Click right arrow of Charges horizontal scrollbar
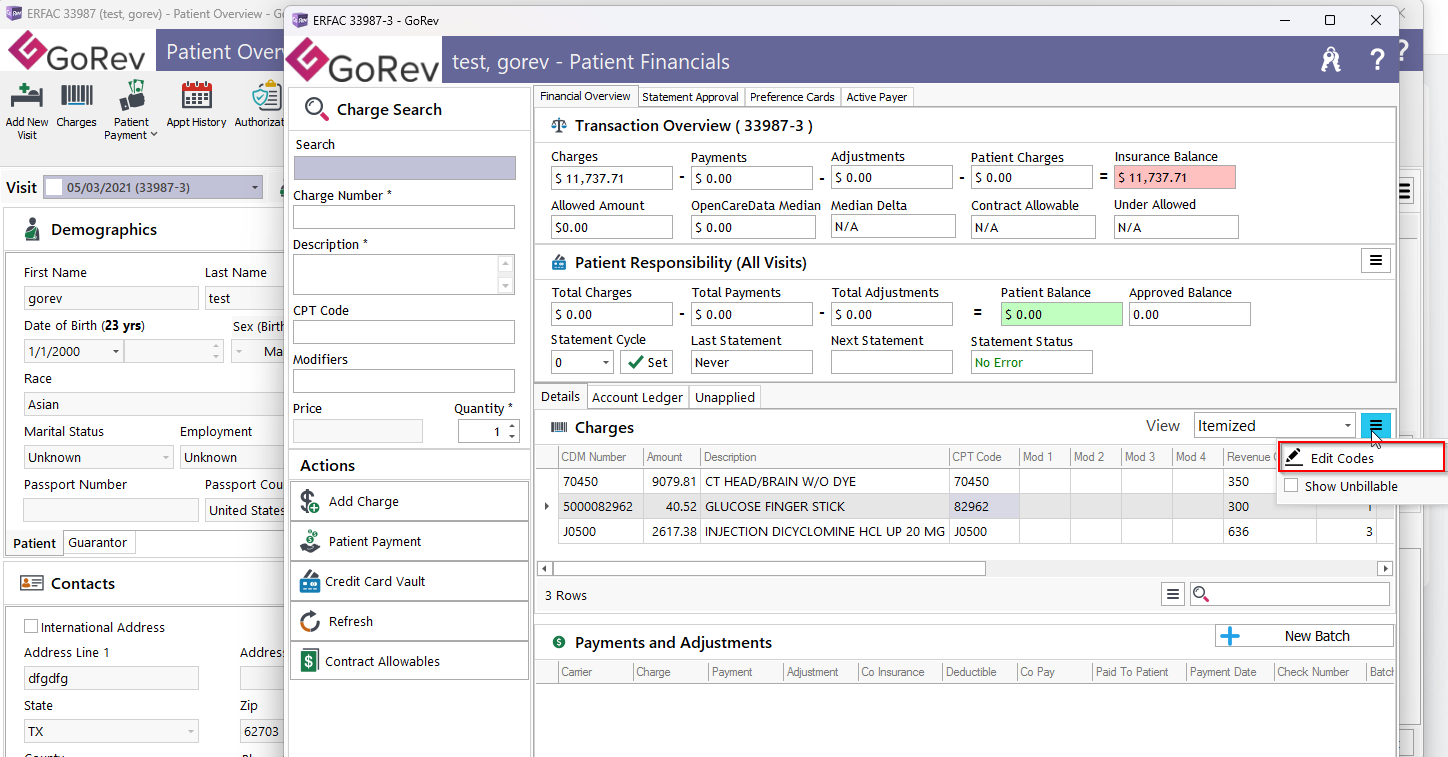This screenshot has height=757, width=1448. (1385, 568)
